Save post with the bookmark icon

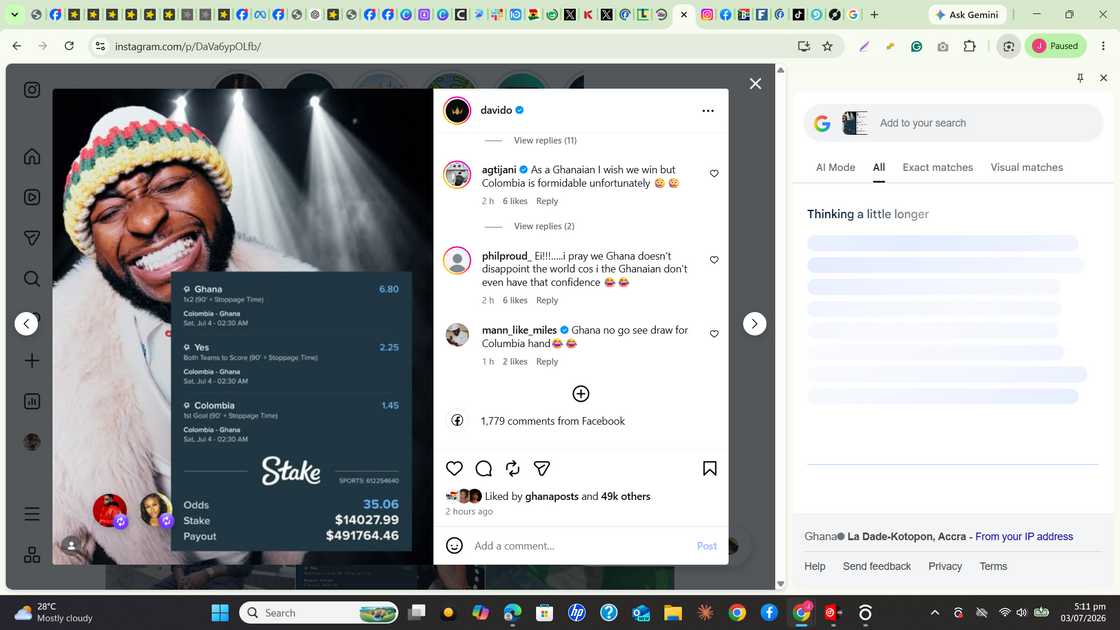point(709,469)
